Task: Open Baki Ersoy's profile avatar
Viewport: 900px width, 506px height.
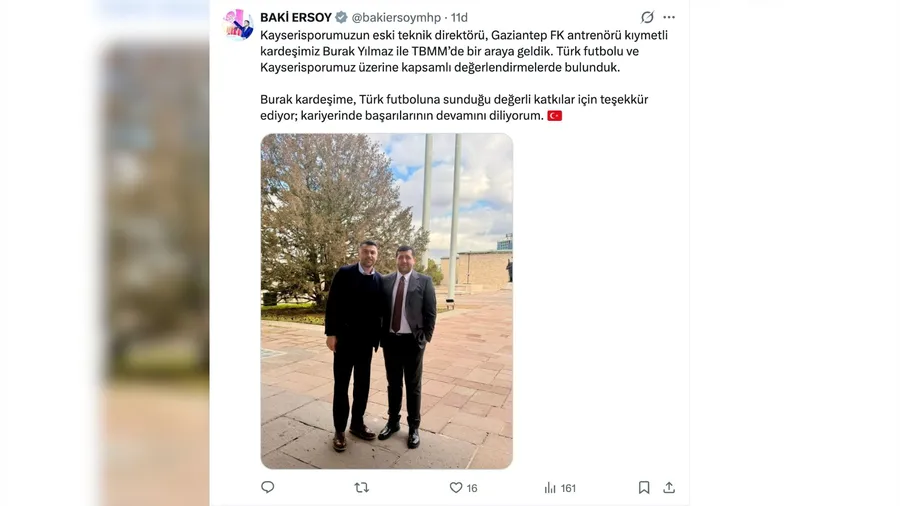Action: [x=238, y=25]
